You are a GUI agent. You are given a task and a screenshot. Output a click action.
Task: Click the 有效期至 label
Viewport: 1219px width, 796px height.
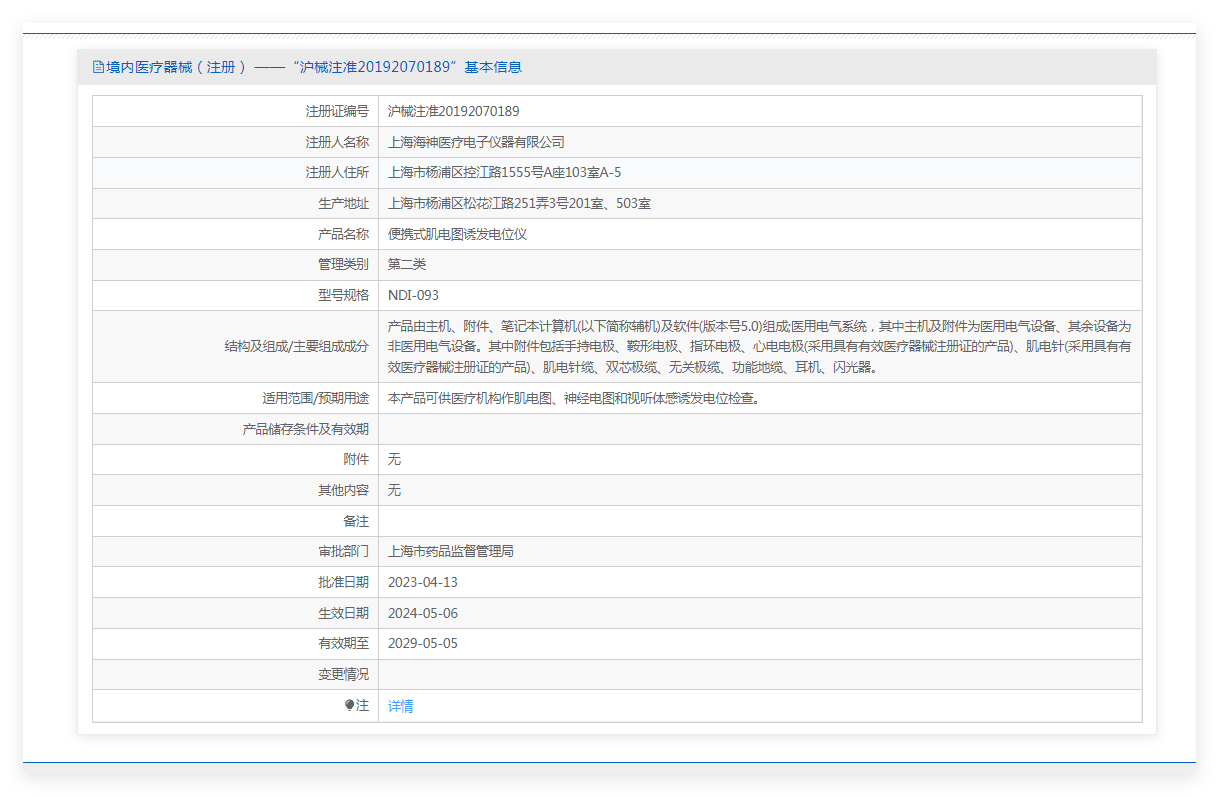(x=343, y=643)
